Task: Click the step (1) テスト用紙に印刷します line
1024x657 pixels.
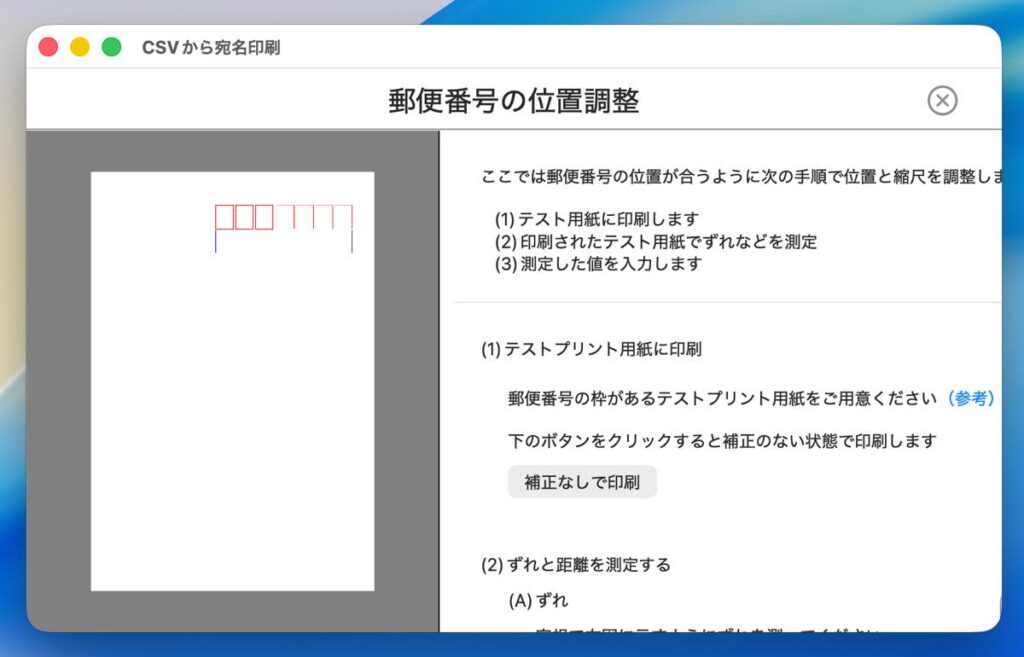Action: 596,219
